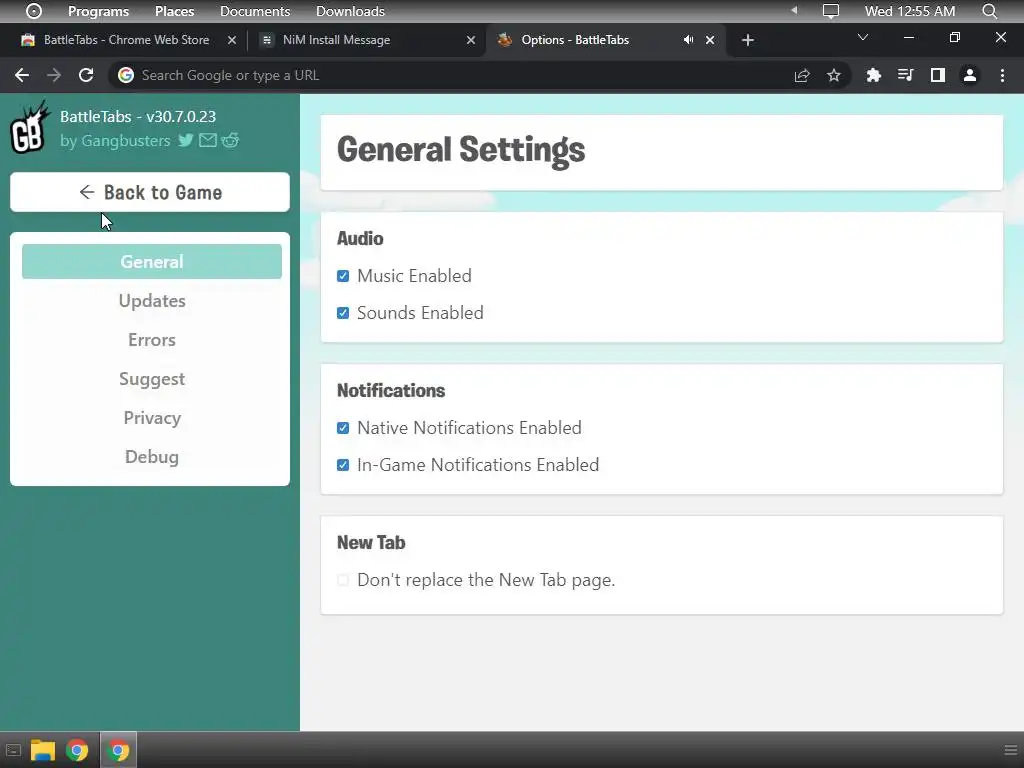The height and width of the screenshot is (768, 1024).
Task: Open the Gangbusters Reddit icon link
Action: pyautogui.click(x=230, y=140)
